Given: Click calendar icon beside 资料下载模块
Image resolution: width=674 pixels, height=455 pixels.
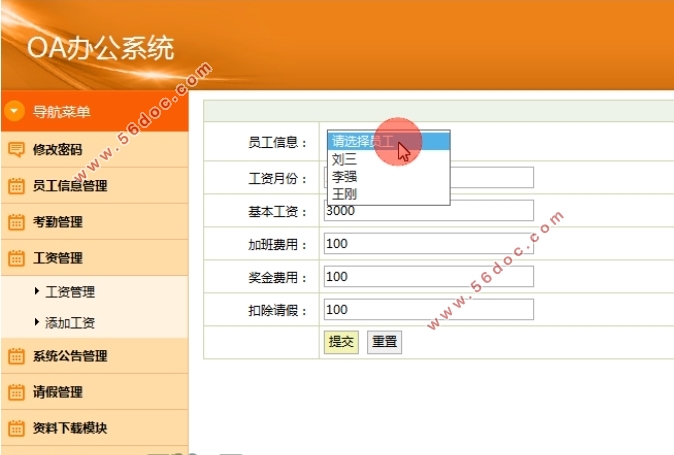Looking at the screenshot, I should pos(16,428).
